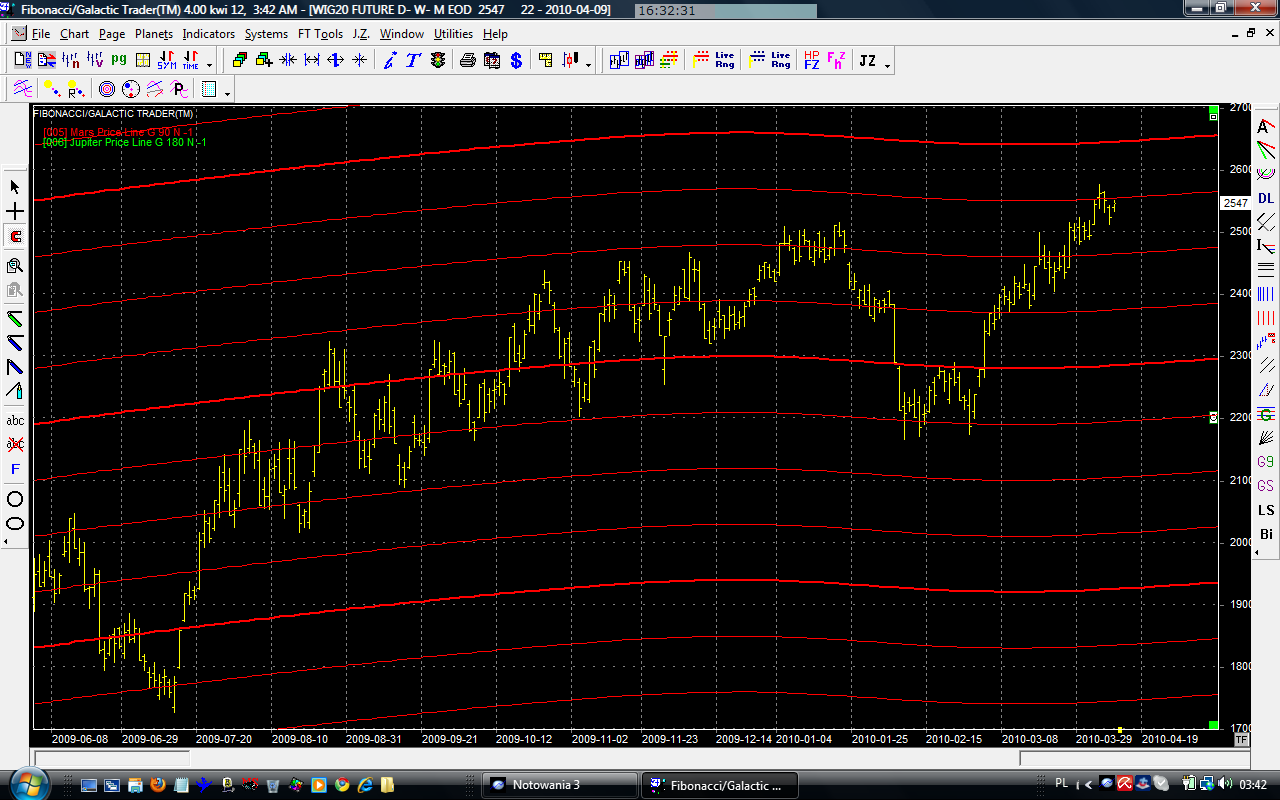Click the printer icon to print chart
The image size is (1280, 800).
click(x=467, y=61)
